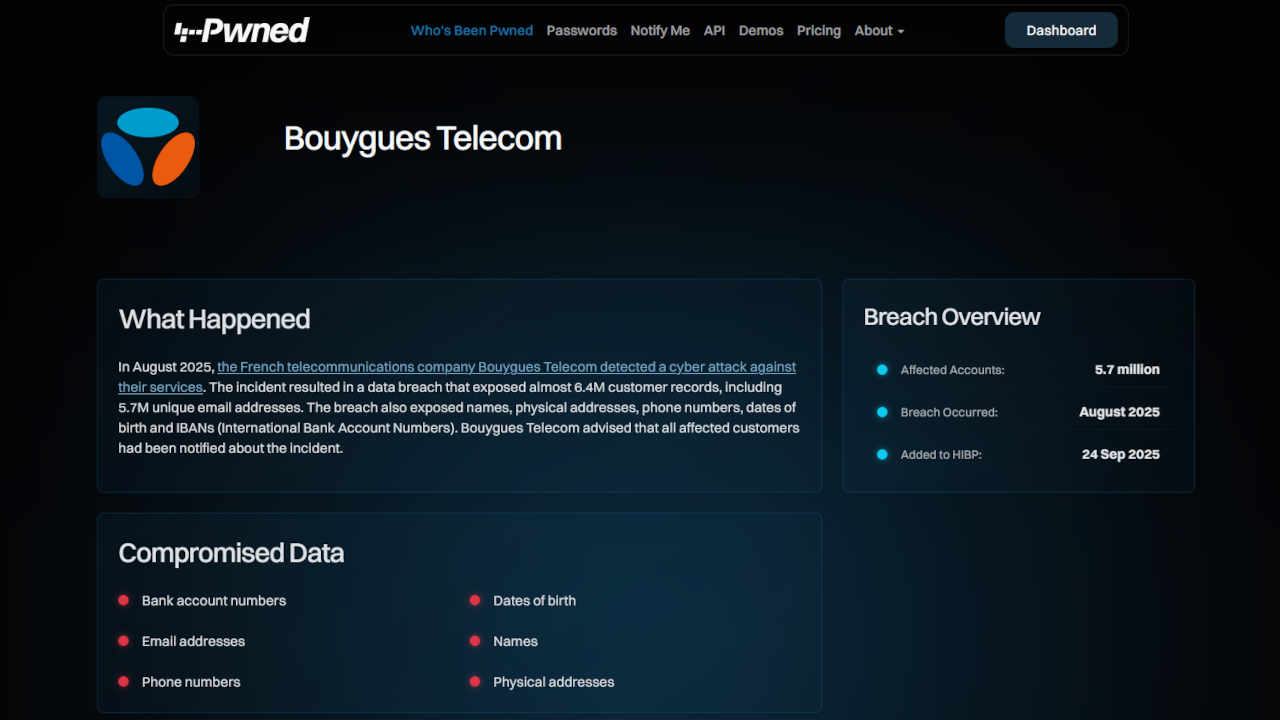Click the Bouygues Telecom logo image

(x=148, y=147)
